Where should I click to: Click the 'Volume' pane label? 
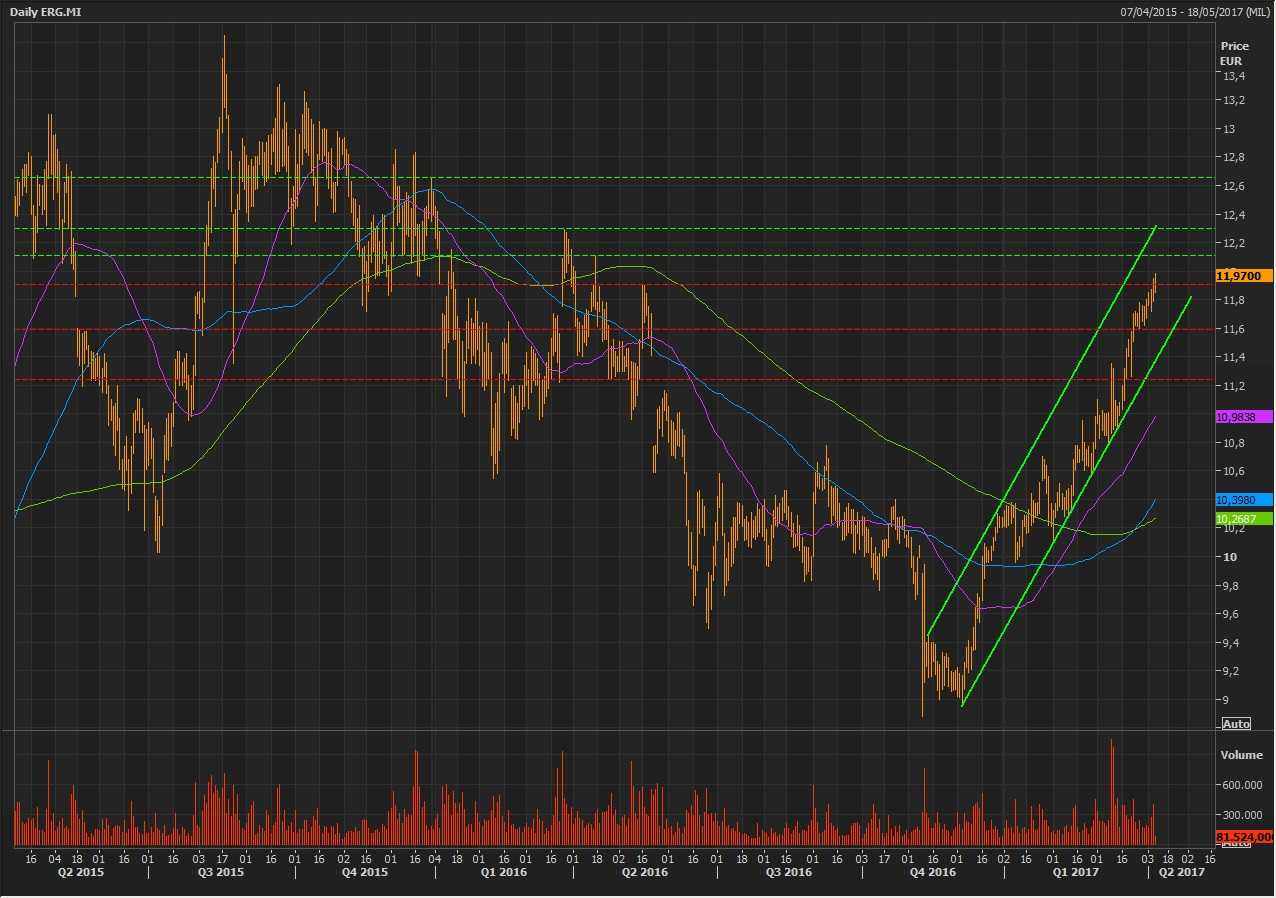point(1241,755)
